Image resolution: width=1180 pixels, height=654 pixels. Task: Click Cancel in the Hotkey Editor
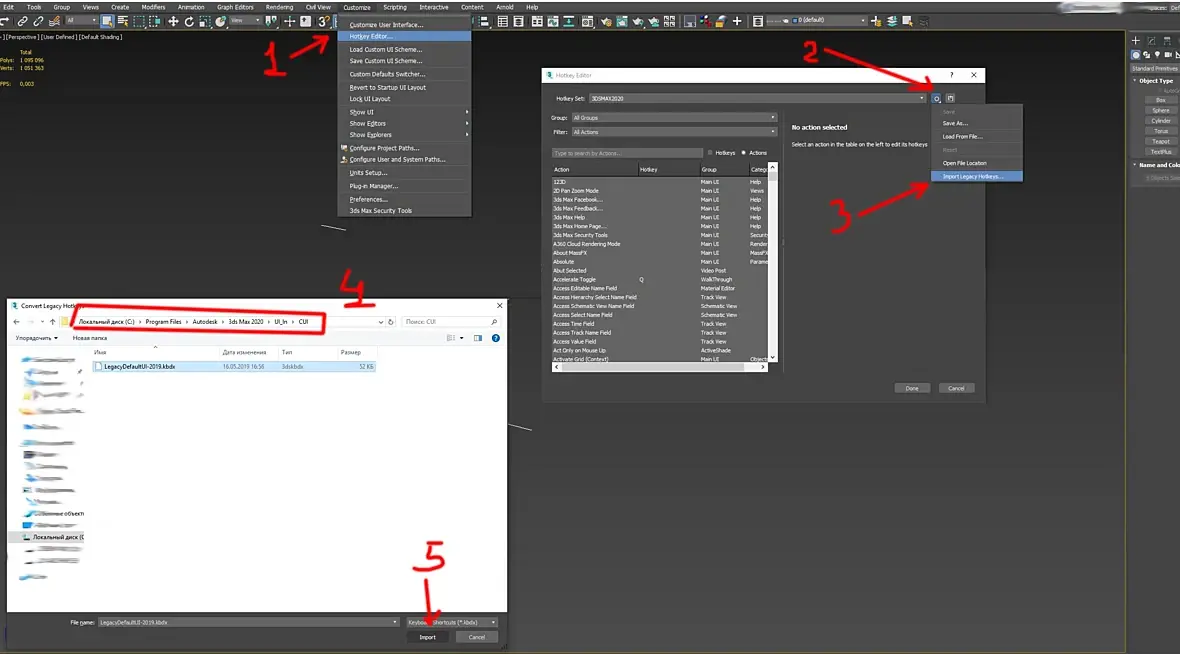pyautogui.click(x=956, y=388)
